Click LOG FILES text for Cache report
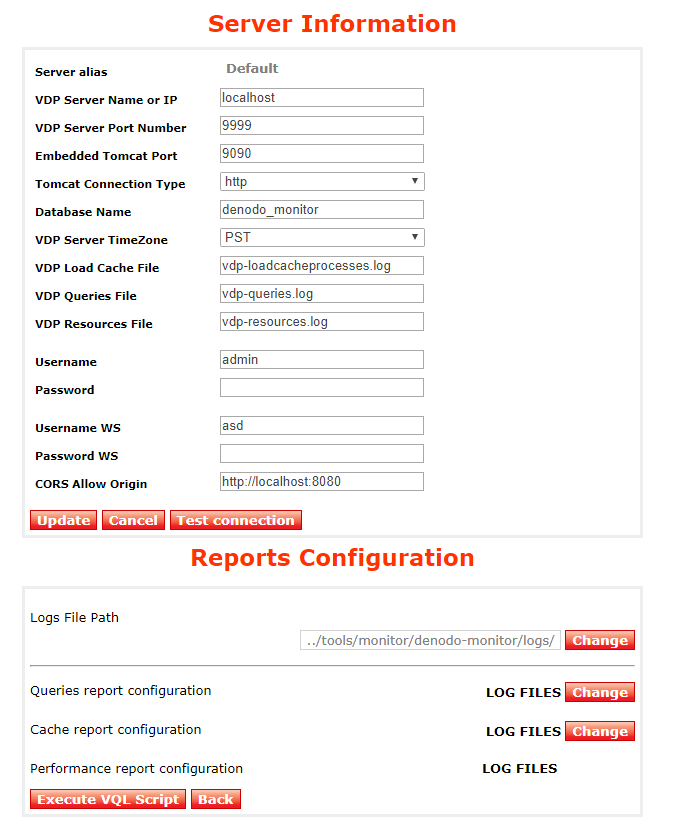Screen dimensions: 676x824 point(524,732)
